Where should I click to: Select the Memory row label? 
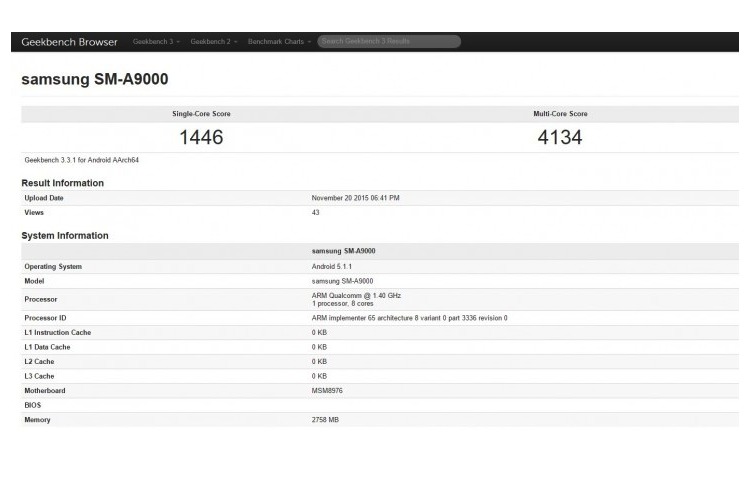click(37, 420)
